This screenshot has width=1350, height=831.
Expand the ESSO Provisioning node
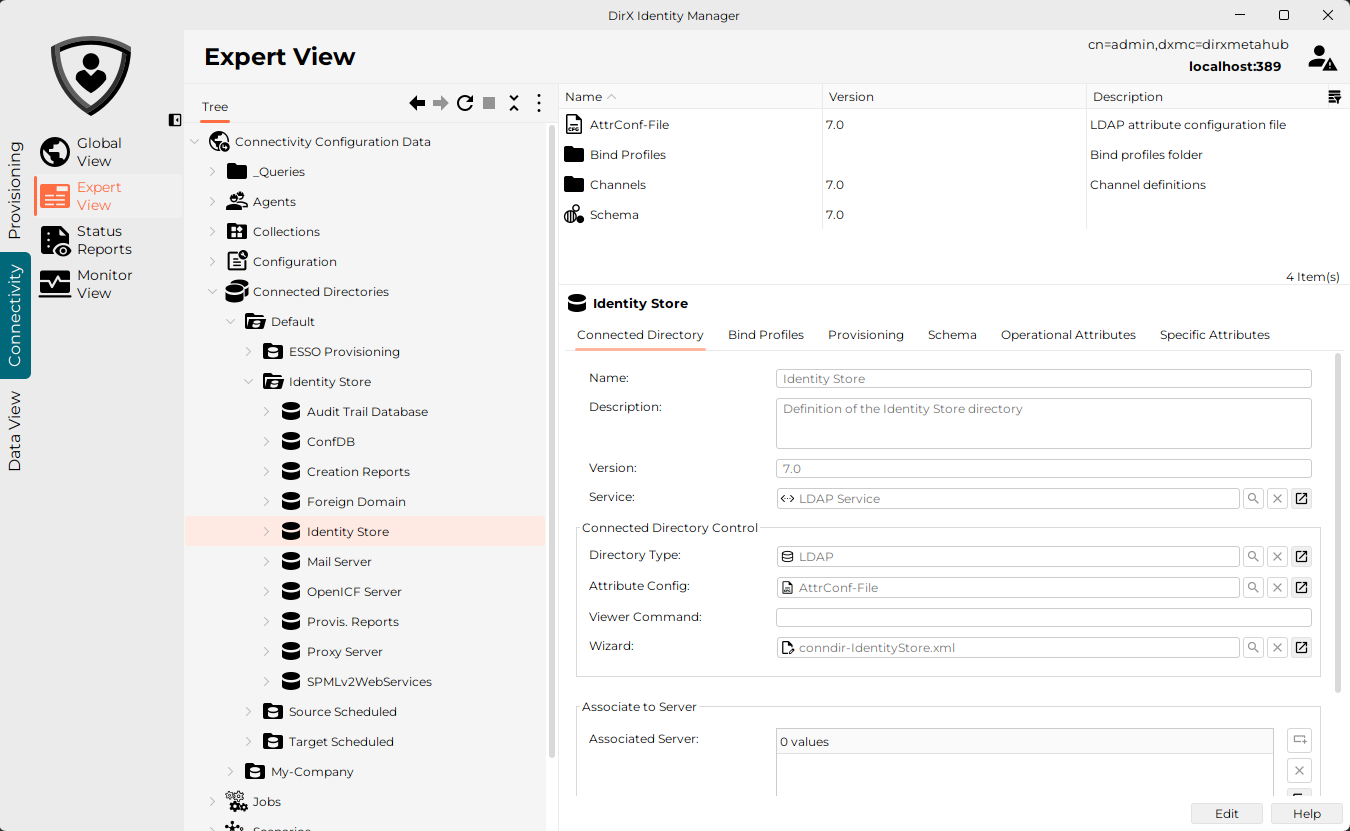[x=248, y=352]
